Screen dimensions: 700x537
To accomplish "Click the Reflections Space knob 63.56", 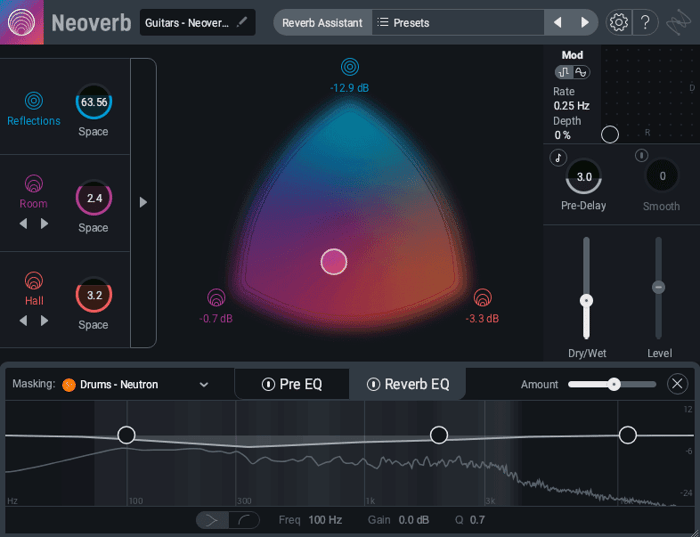I will click(x=94, y=102).
